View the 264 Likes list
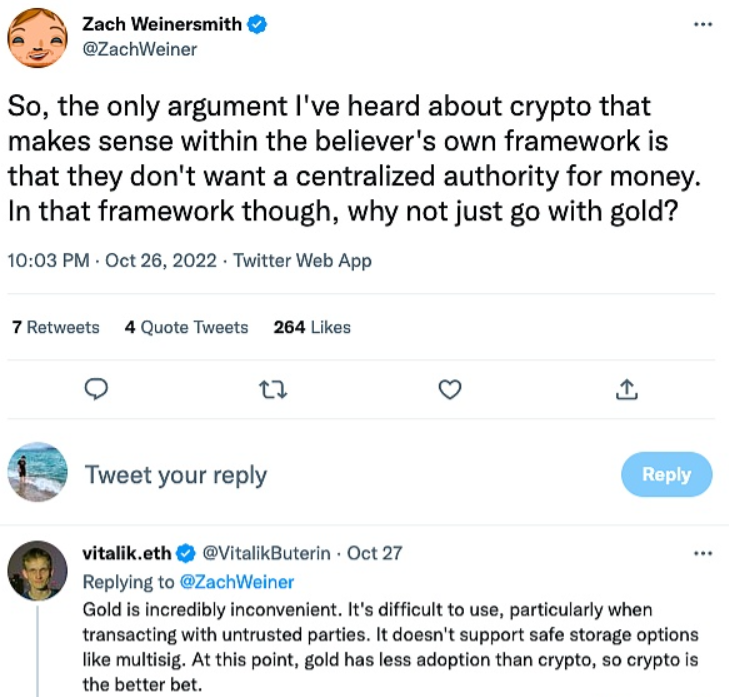 (312, 327)
